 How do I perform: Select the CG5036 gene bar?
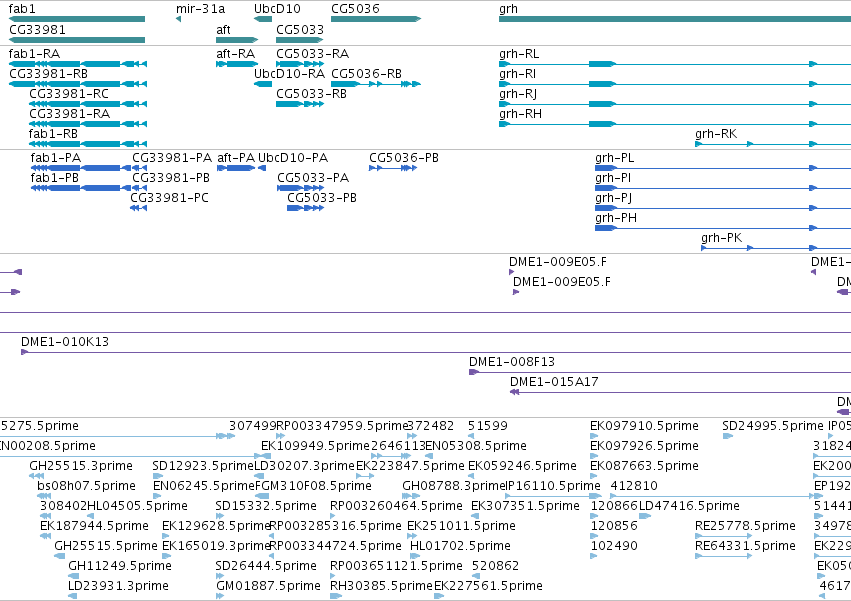pos(376,19)
